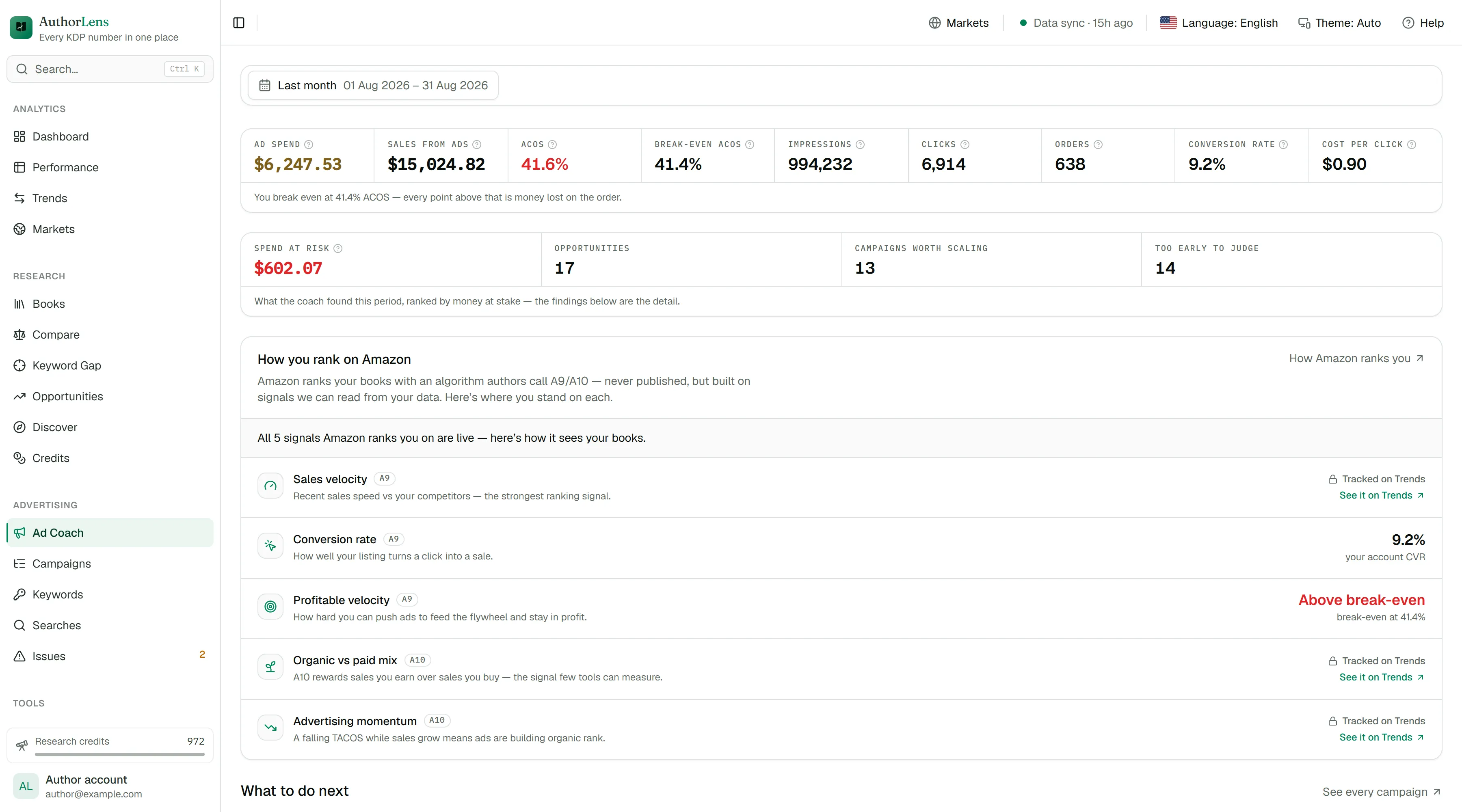Click the Spend At Risk value $602.07
This screenshot has height=812, width=1462.
tap(288, 268)
